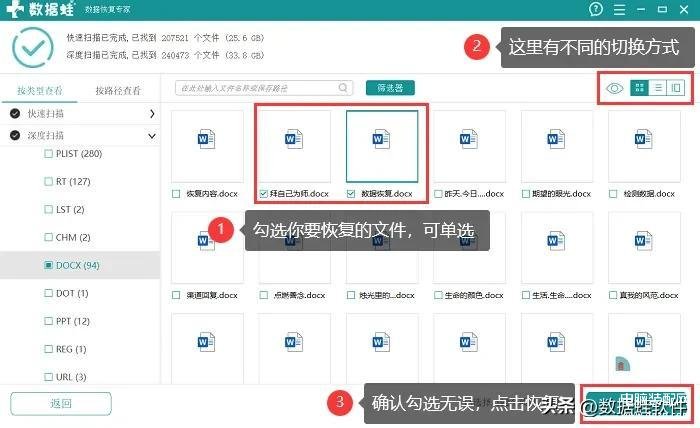Viewport: 700px width, 428px height.
Task: Check the 恢复内容.docx checkbox
Action: [176, 194]
